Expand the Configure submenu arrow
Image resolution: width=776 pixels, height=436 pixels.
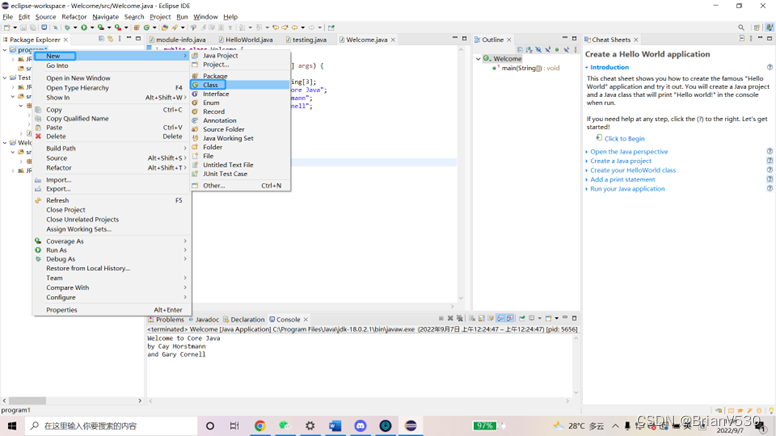coord(185,297)
